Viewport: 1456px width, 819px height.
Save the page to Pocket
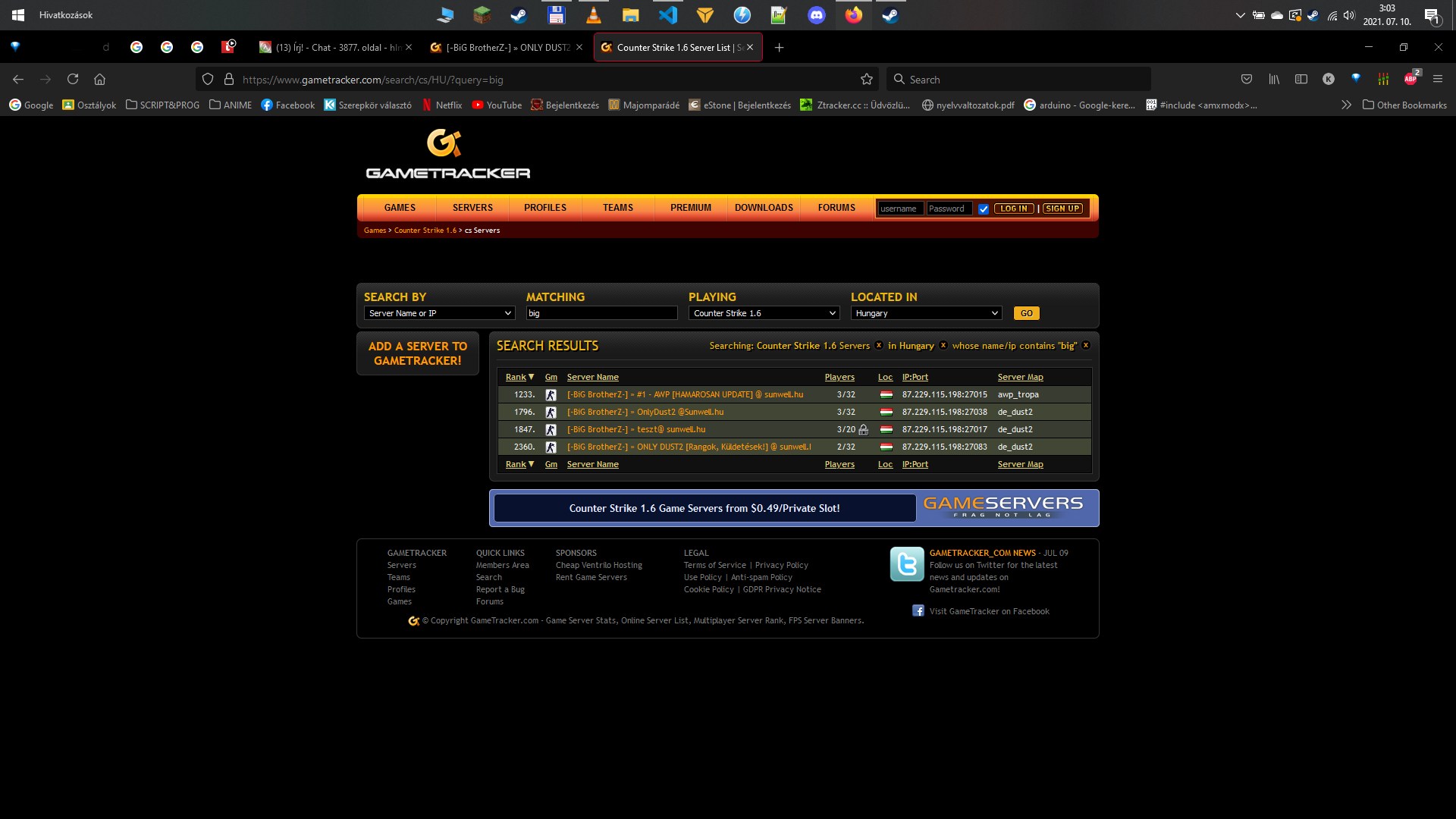click(1247, 79)
